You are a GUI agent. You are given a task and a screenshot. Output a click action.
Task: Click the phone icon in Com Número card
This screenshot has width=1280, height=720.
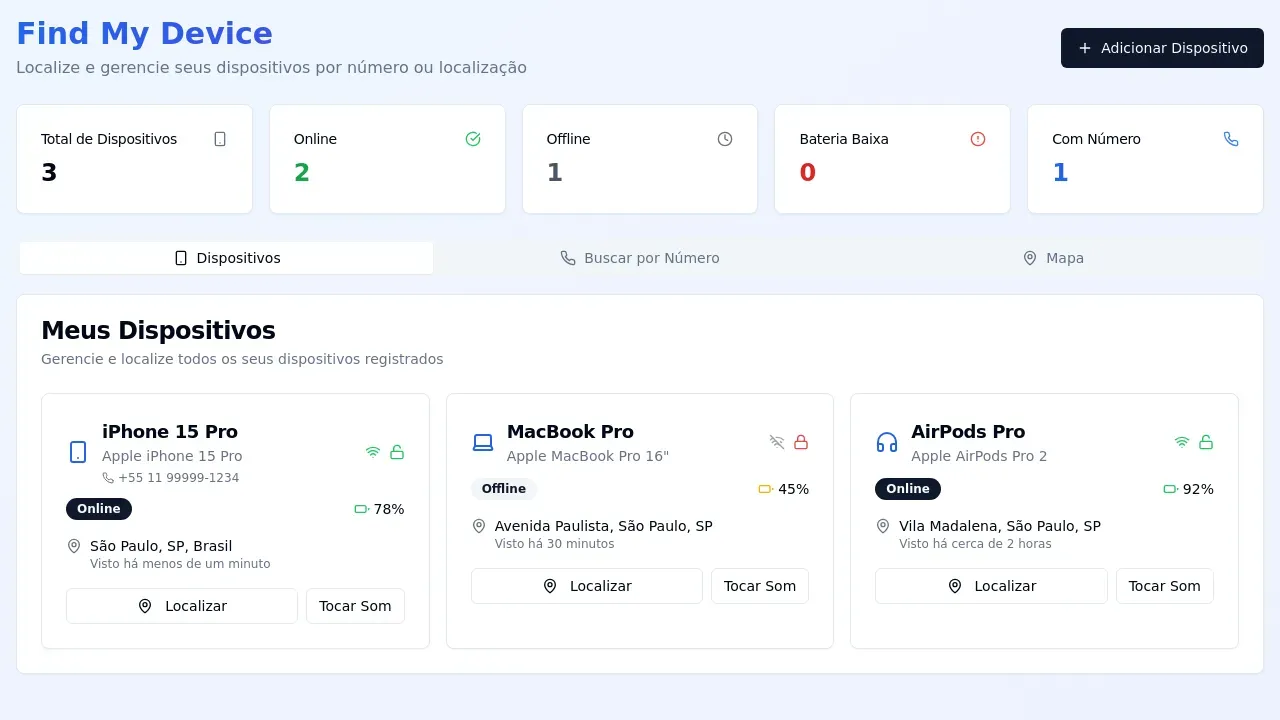(x=1231, y=139)
